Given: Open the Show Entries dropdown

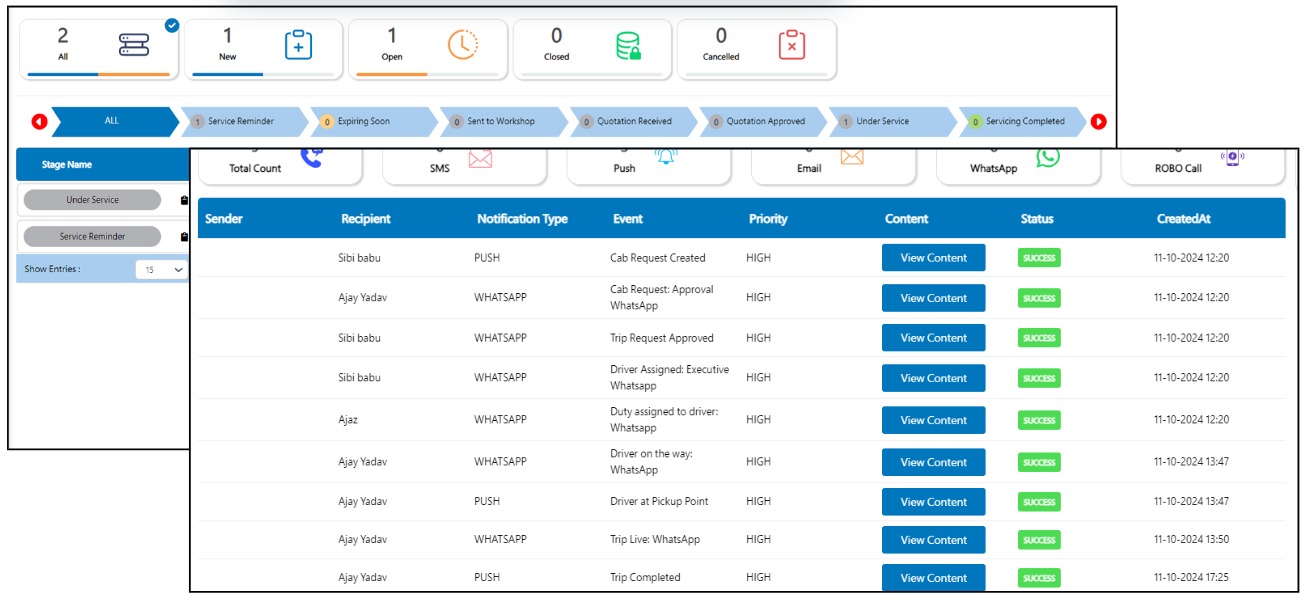Looking at the screenshot, I should click(162, 269).
